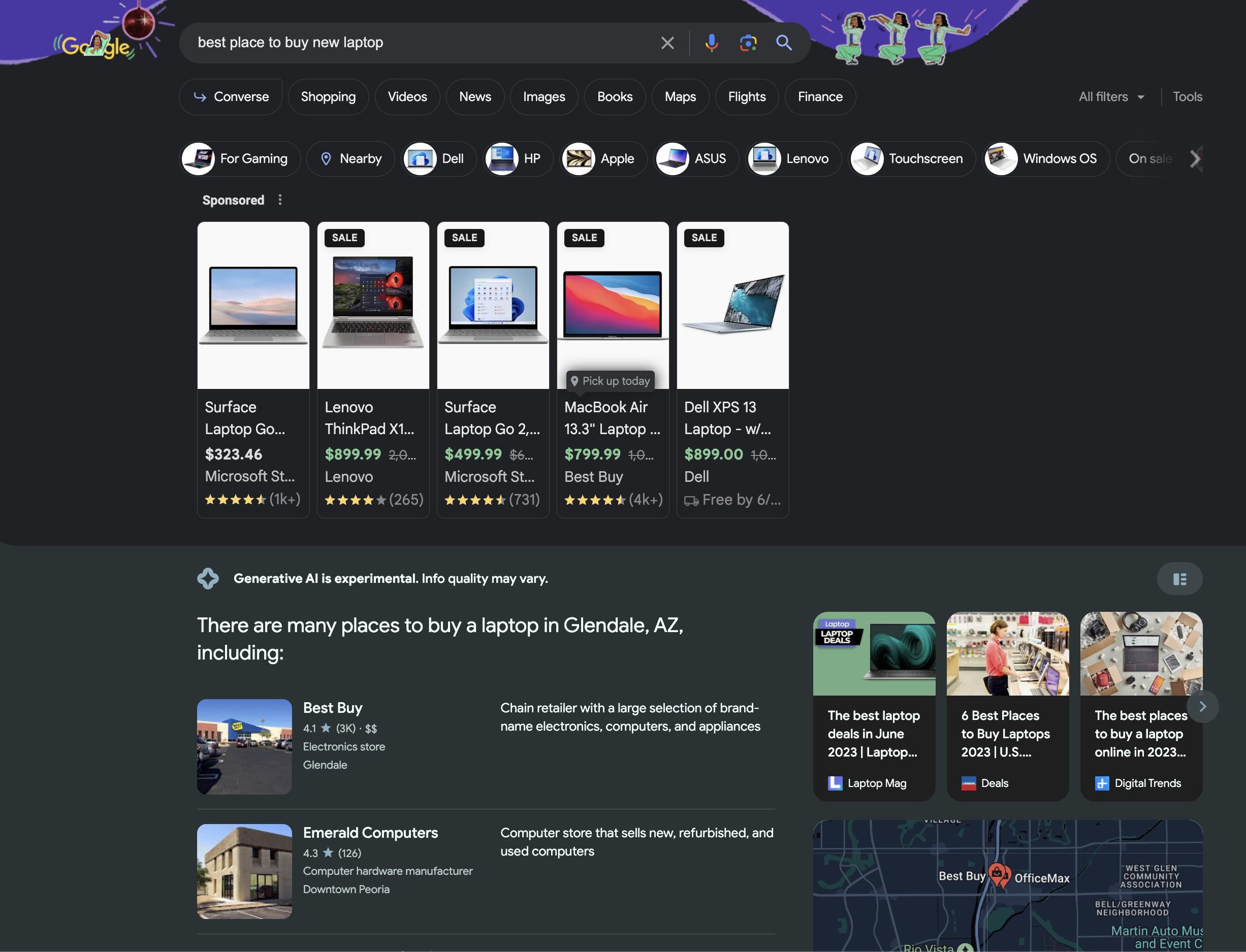Open the Finance search filter tab
Image resolution: width=1246 pixels, height=952 pixels.
point(820,96)
